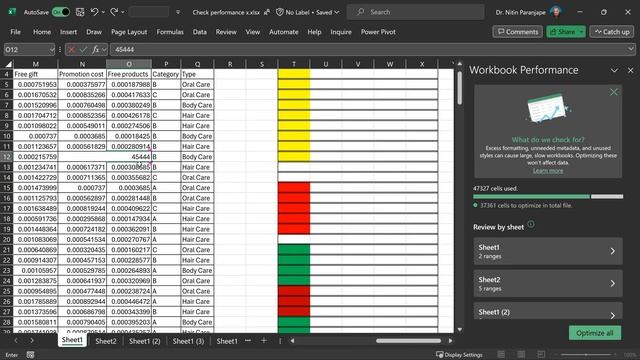Select column T header

point(294,64)
